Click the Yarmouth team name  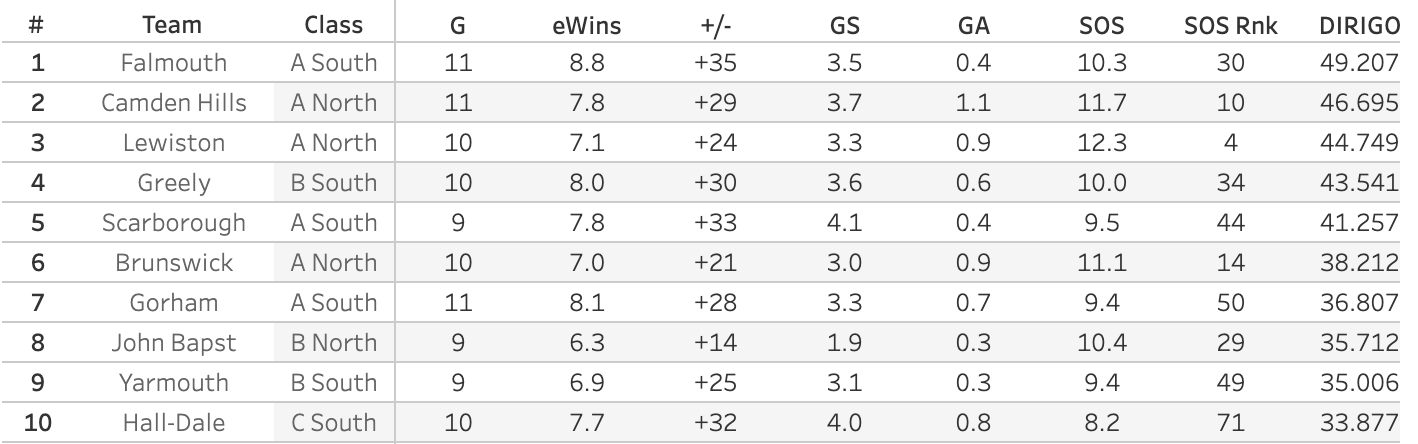[x=173, y=383]
